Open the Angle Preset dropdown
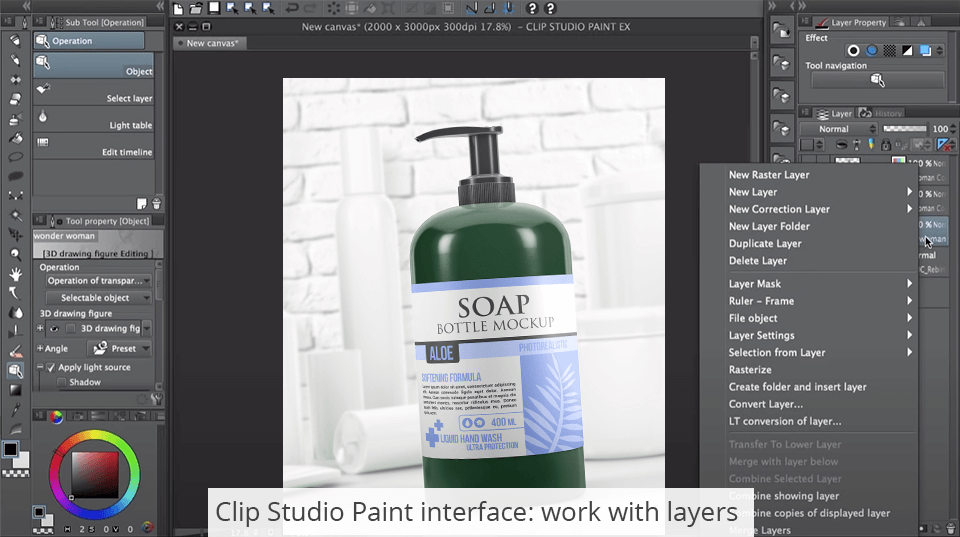Viewport: 960px width, 537px height. point(119,348)
